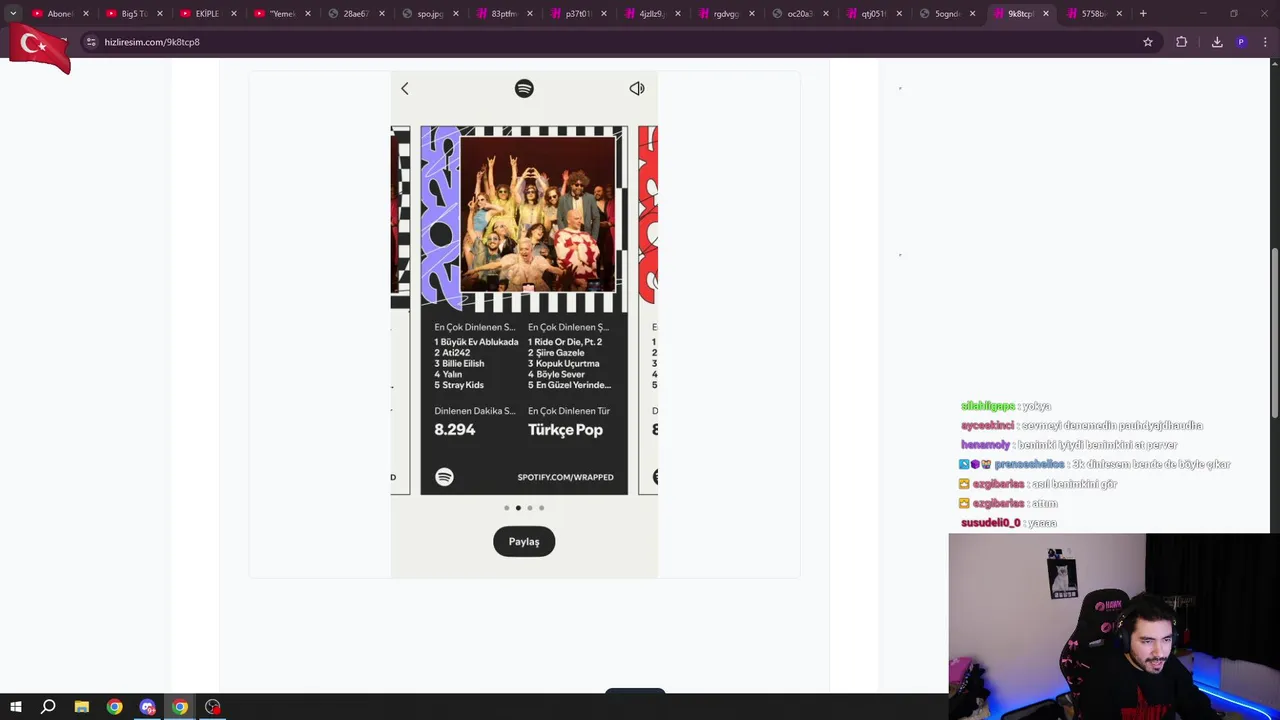Open Chrome's three-dot menu
1280x720 pixels.
click(x=1266, y=42)
